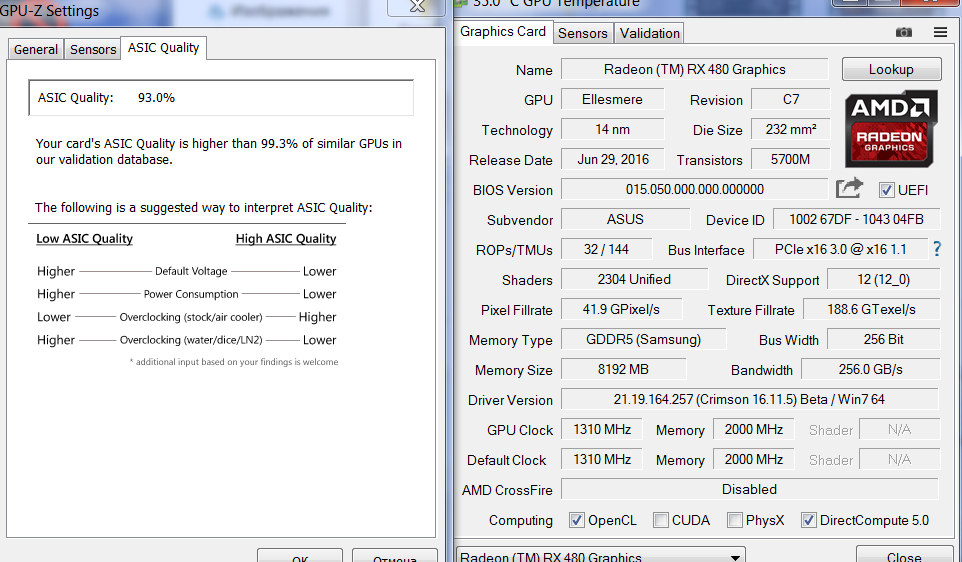The width and height of the screenshot is (962, 562).
Task: Click the AMD CrossFire value Disabled
Action: pos(749,489)
